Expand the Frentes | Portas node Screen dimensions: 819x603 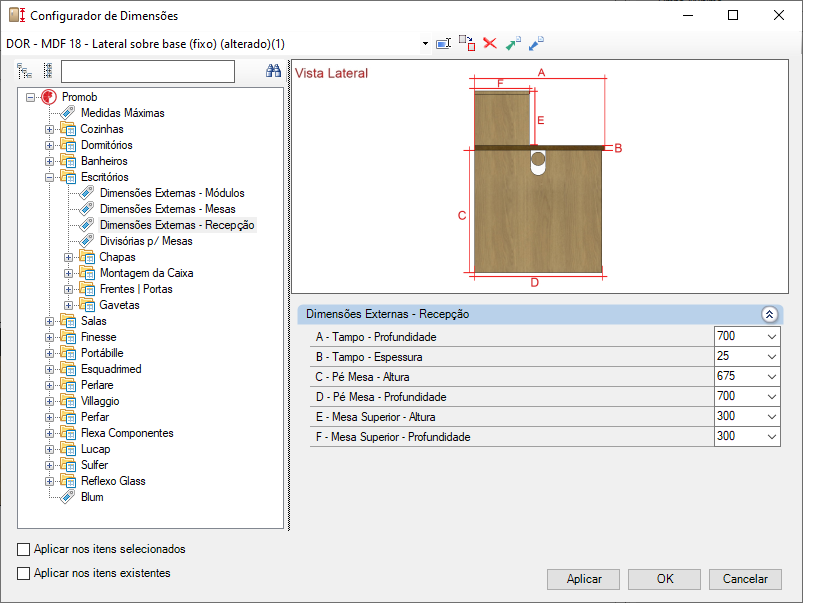(x=68, y=289)
